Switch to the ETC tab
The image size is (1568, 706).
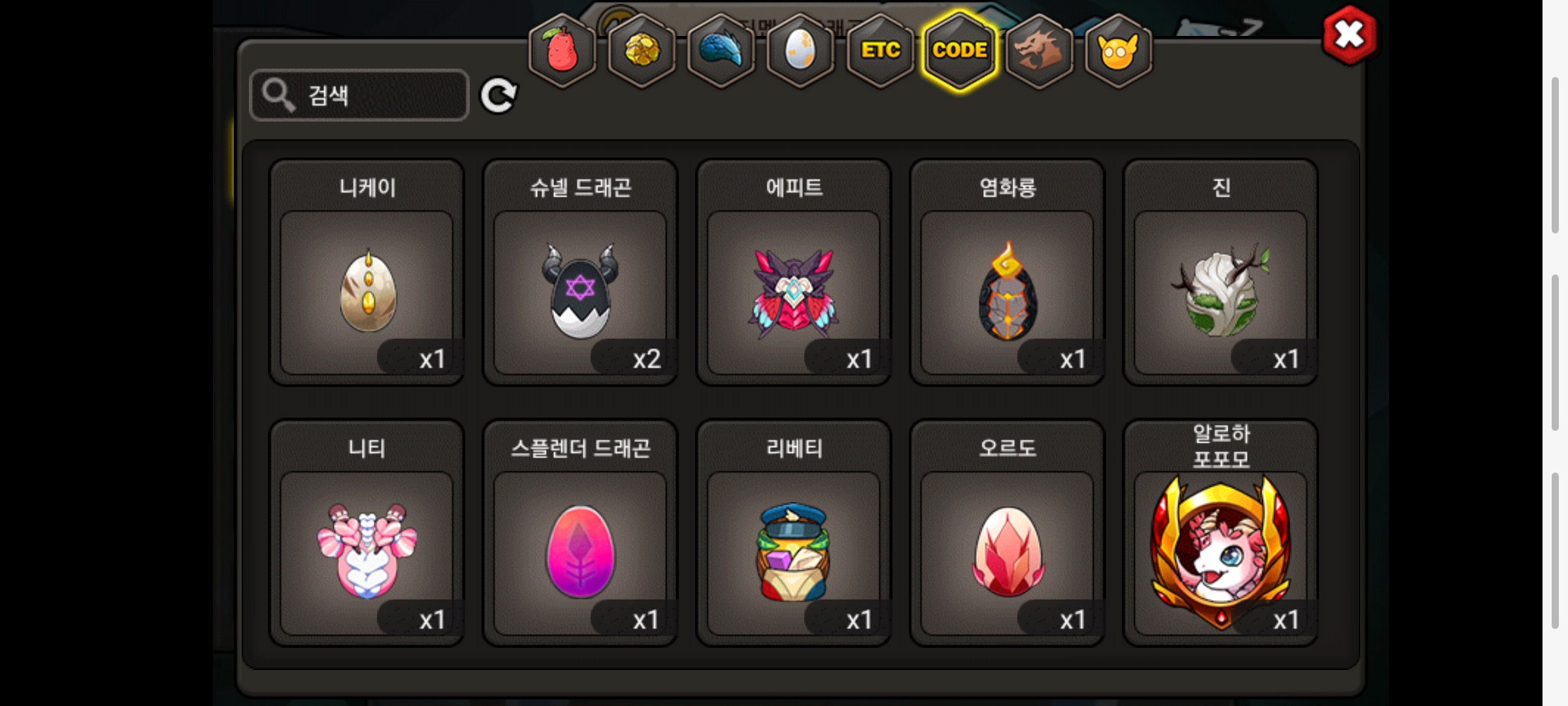(x=880, y=50)
